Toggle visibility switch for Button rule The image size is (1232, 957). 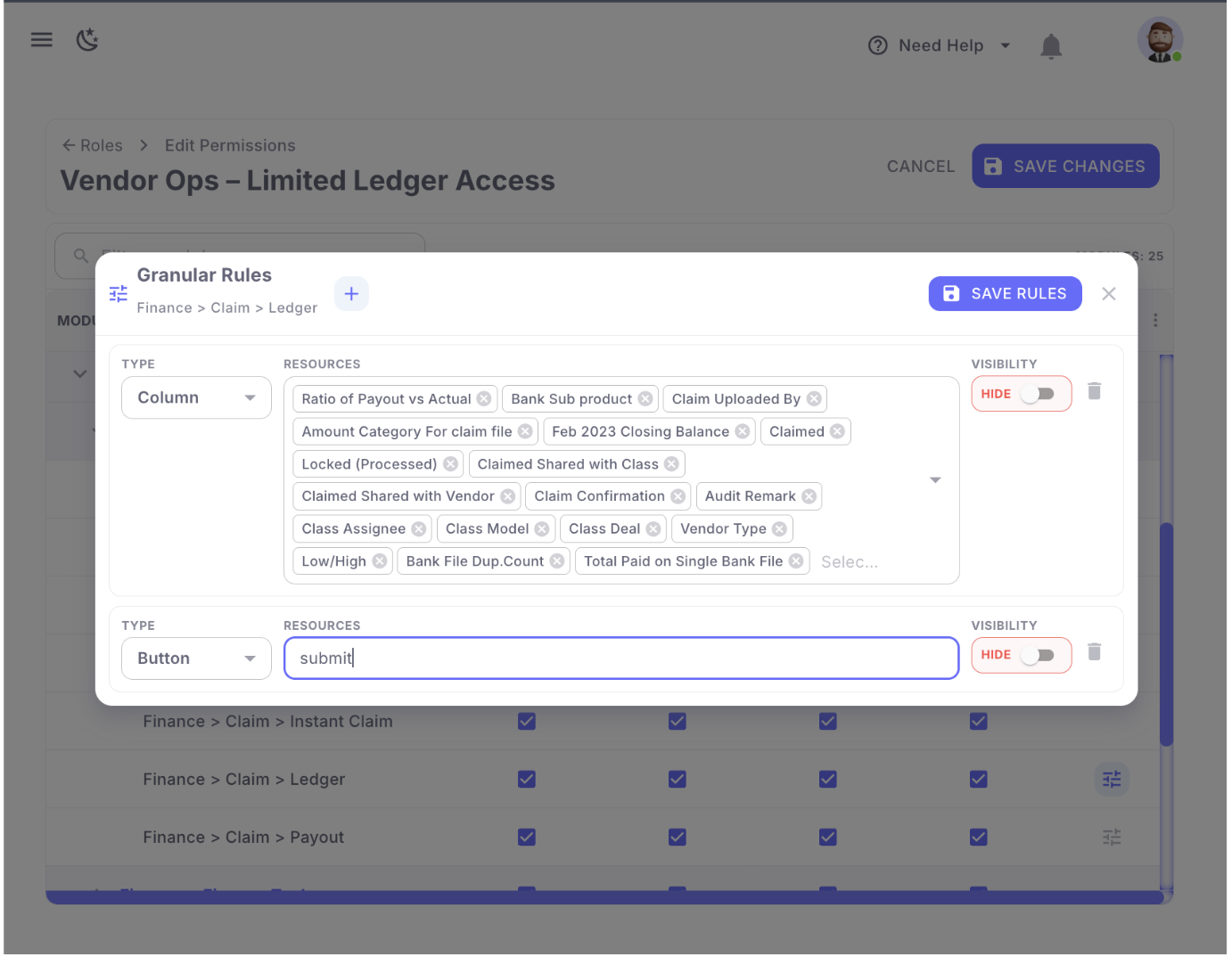pyautogui.click(x=1038, y=656)
